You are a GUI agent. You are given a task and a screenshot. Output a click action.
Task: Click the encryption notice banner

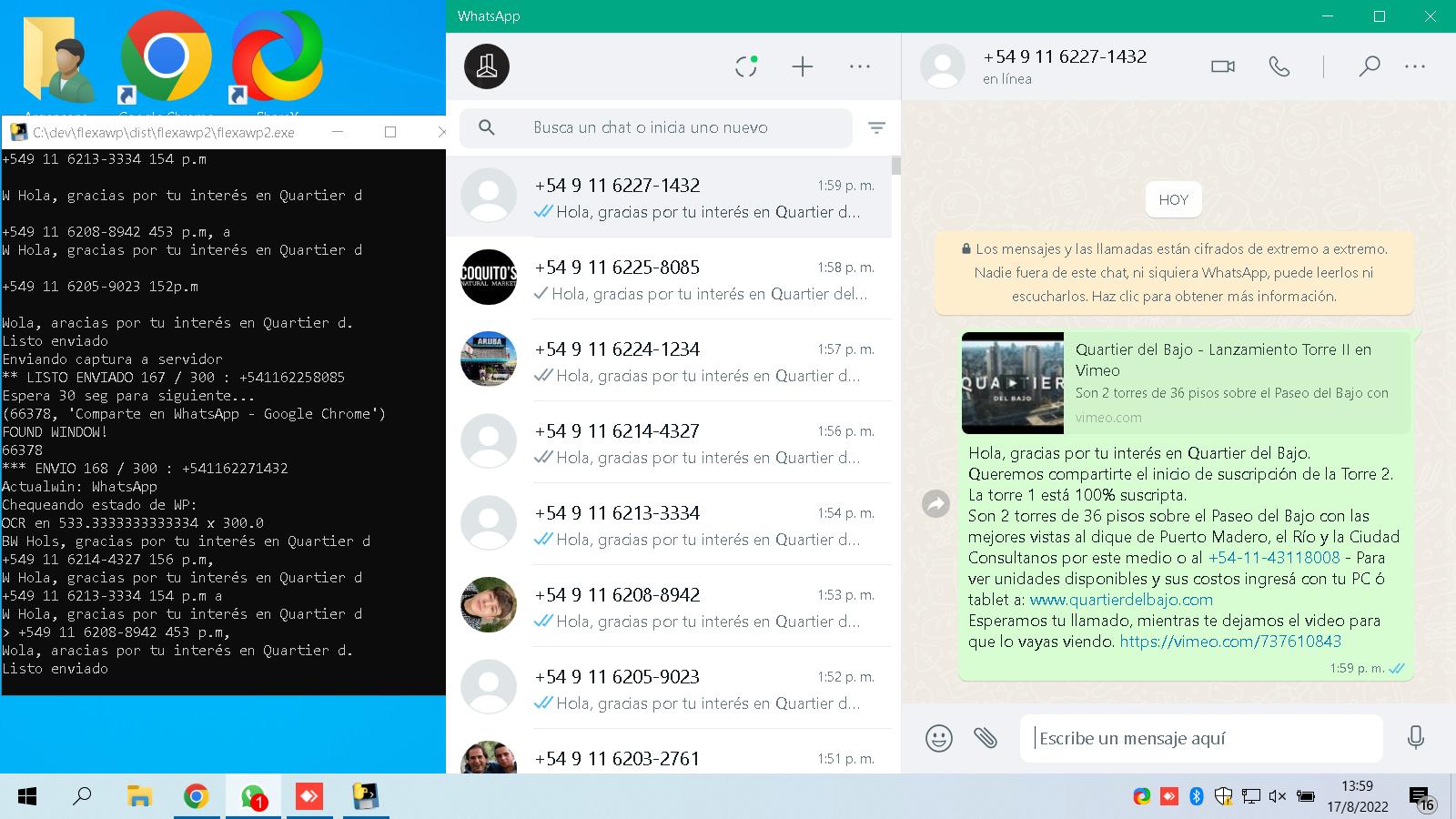(x=1174, y=273)
